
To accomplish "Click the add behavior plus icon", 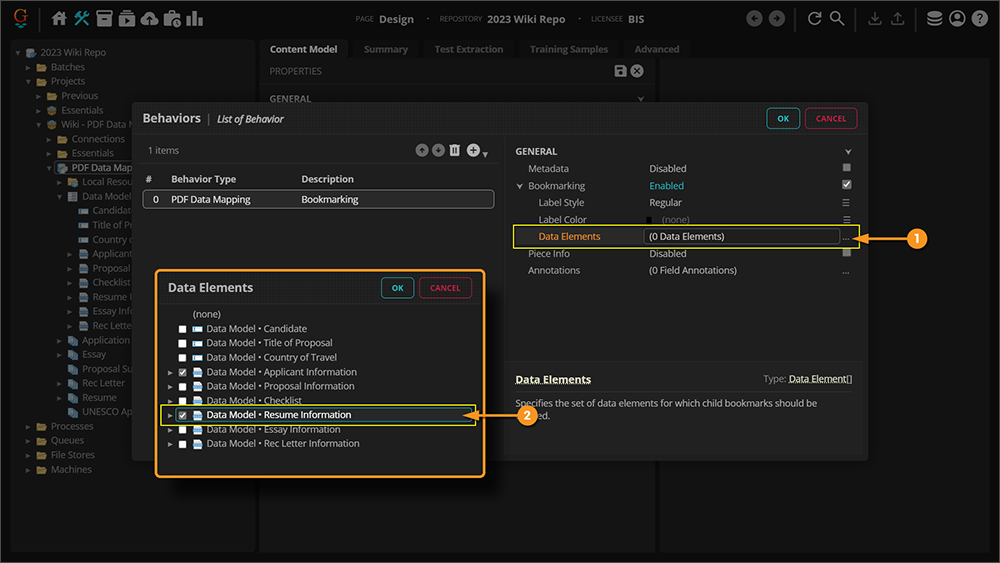I will click(474, 150).
